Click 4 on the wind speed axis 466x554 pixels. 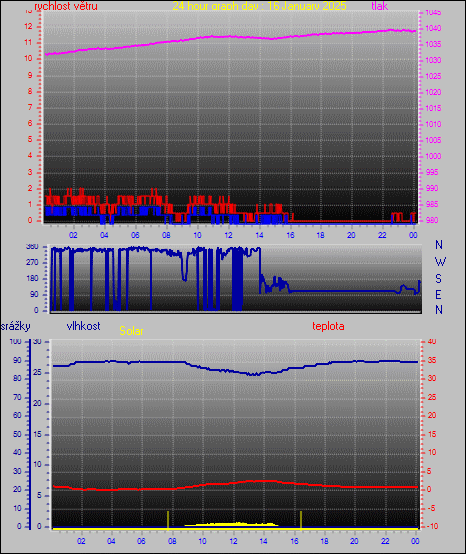[x=30, y=155]
